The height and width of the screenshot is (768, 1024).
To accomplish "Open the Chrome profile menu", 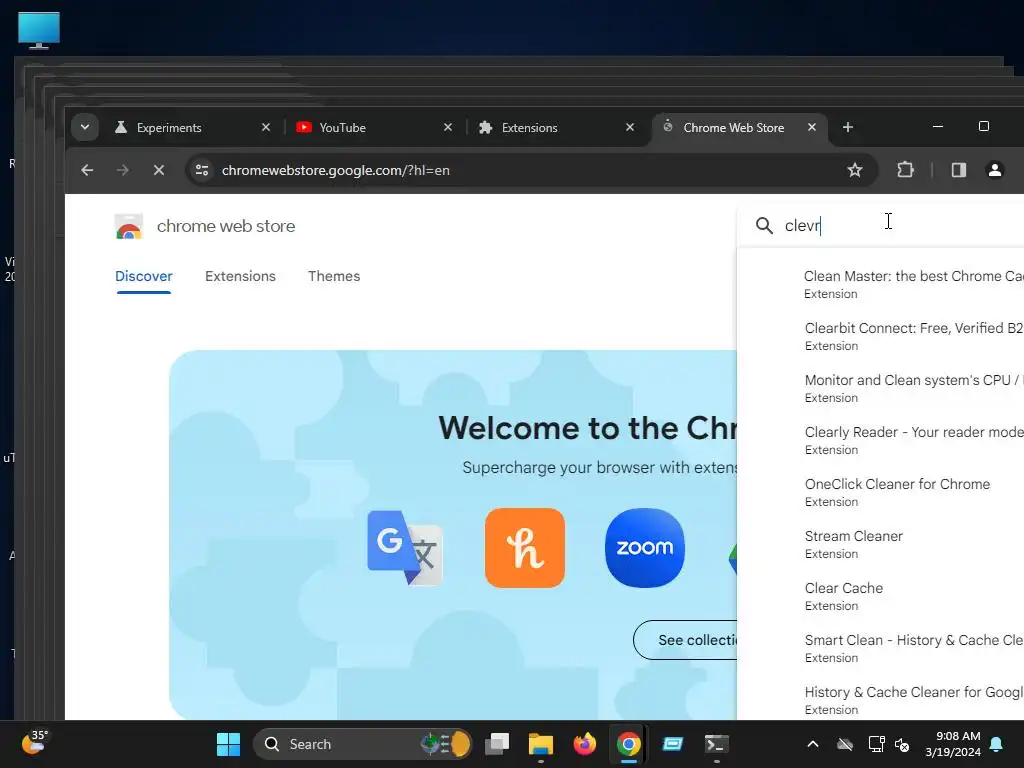I will click(x=995, y=170).
